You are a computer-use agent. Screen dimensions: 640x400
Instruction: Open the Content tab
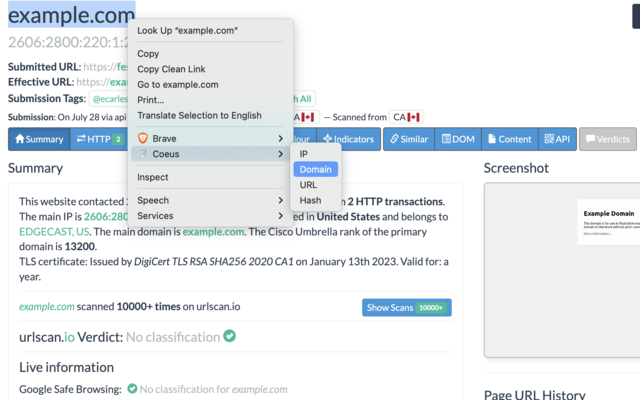509,139
